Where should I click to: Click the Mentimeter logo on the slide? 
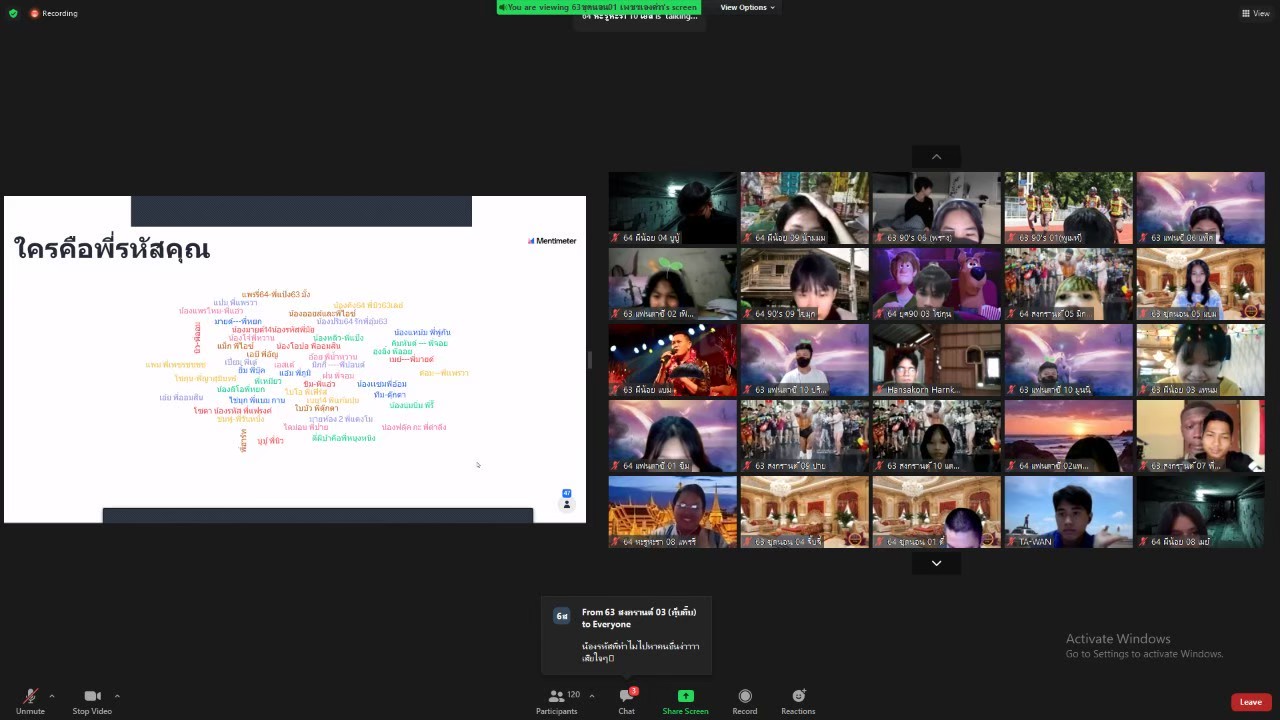click(x=552, y=240)
